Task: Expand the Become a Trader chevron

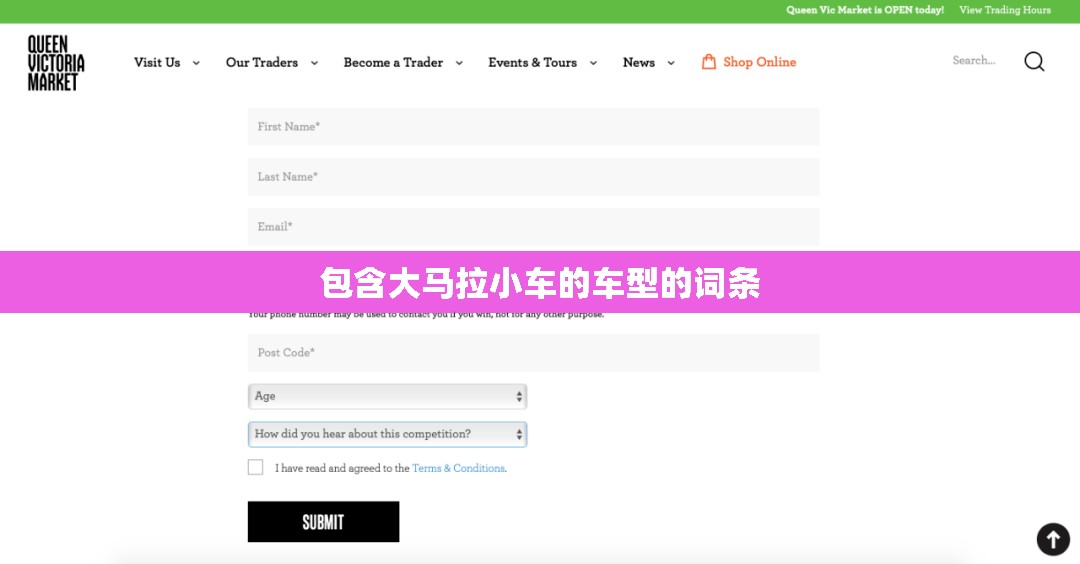Action: [x=459, y=63]
